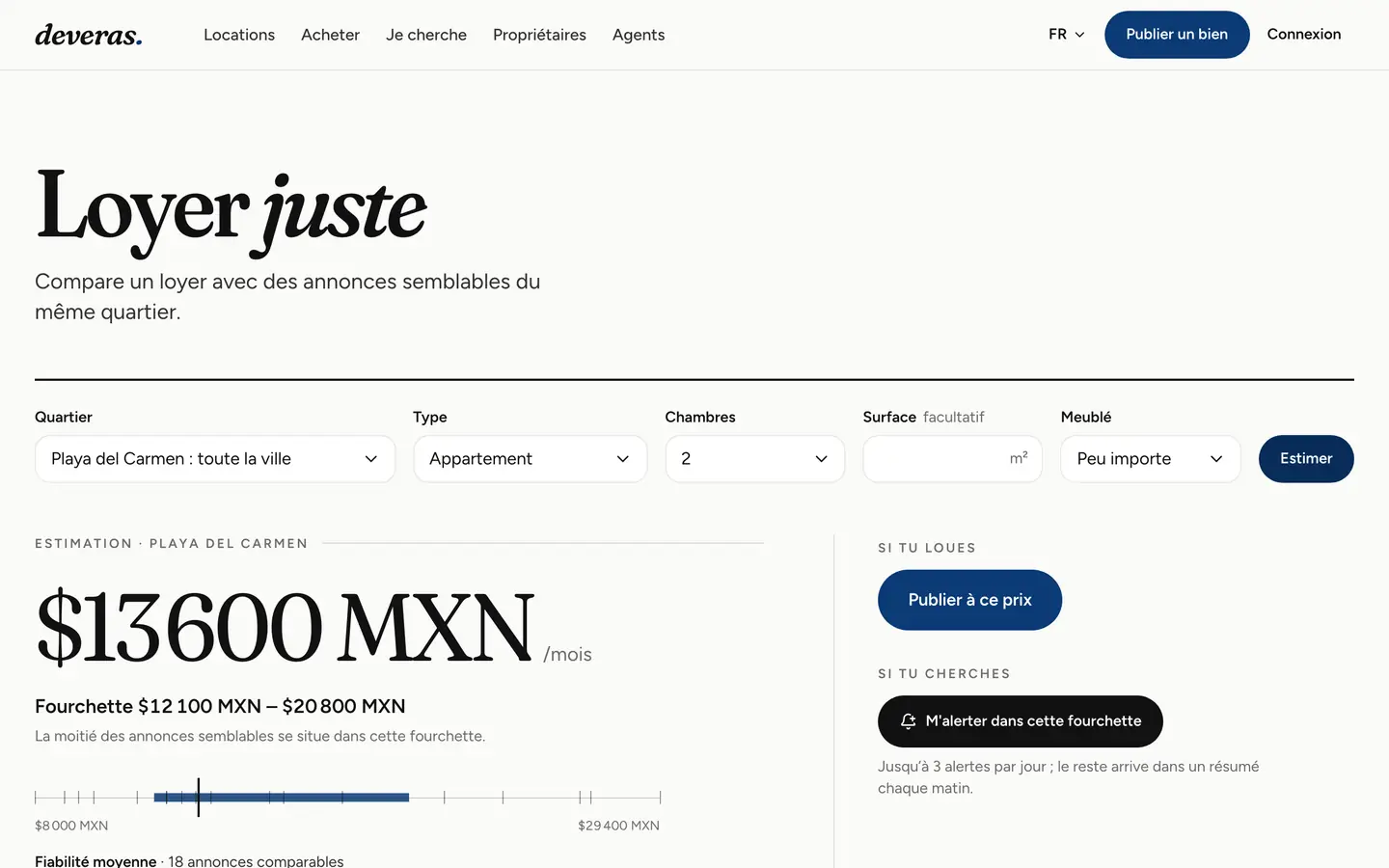Viewport: 1389px width, 868px height.
Task: Open the Quartier dropdown for Playa del Carmen
Action: click(x=215, y=459)
